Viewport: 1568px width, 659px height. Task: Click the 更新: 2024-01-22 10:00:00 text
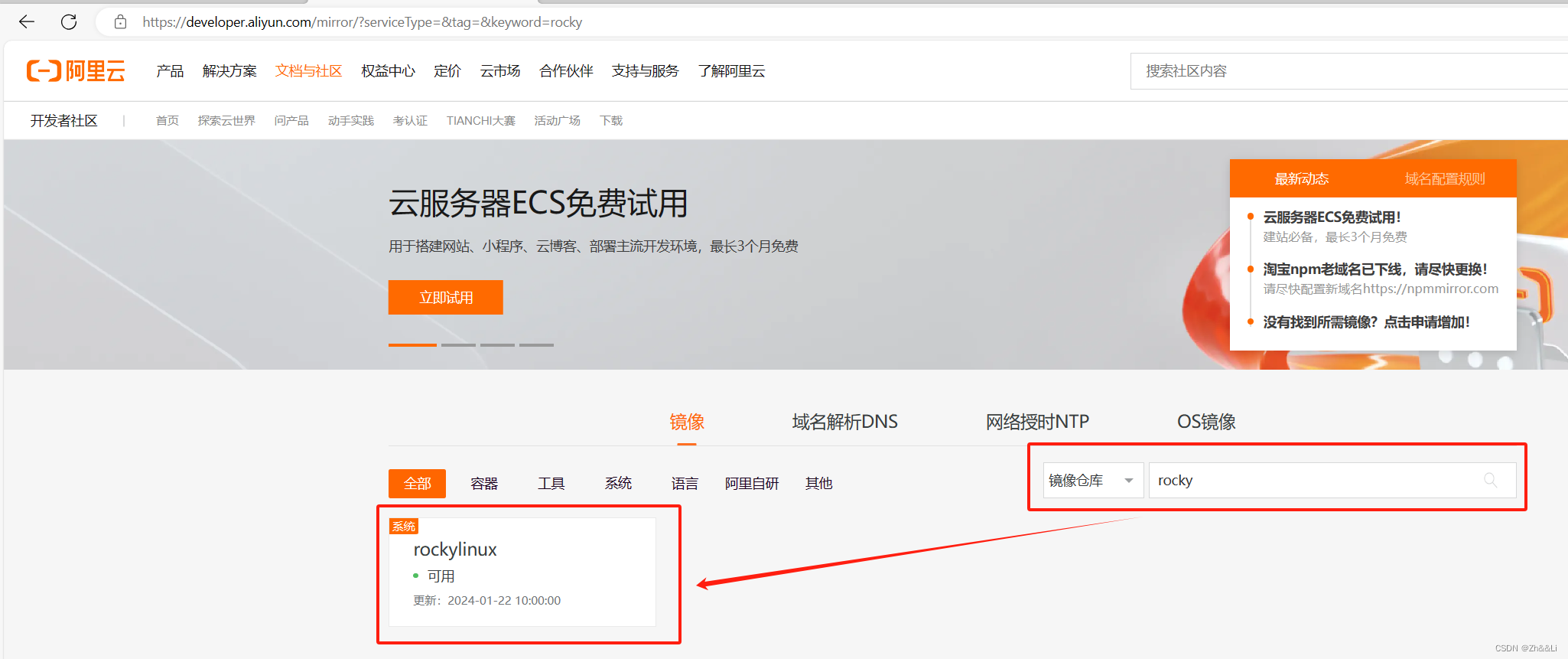[x=487, y=601]
